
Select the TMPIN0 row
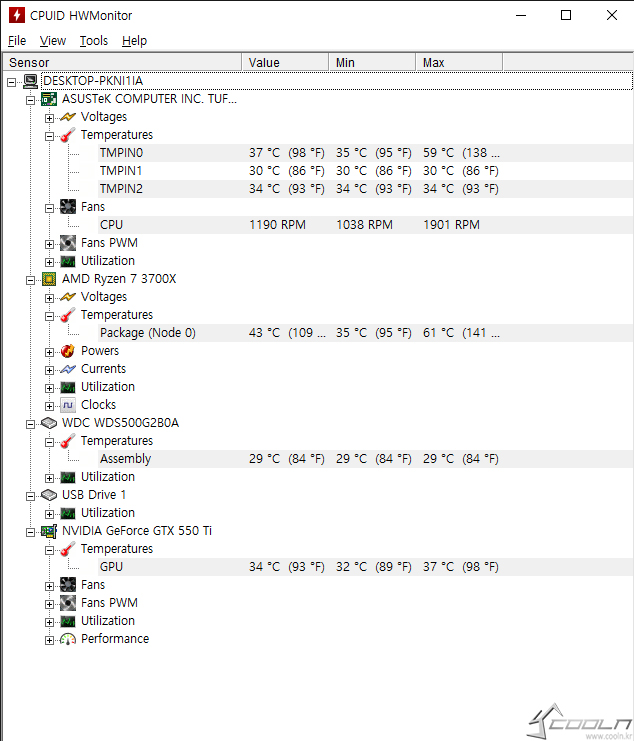(x=366, y=153)
